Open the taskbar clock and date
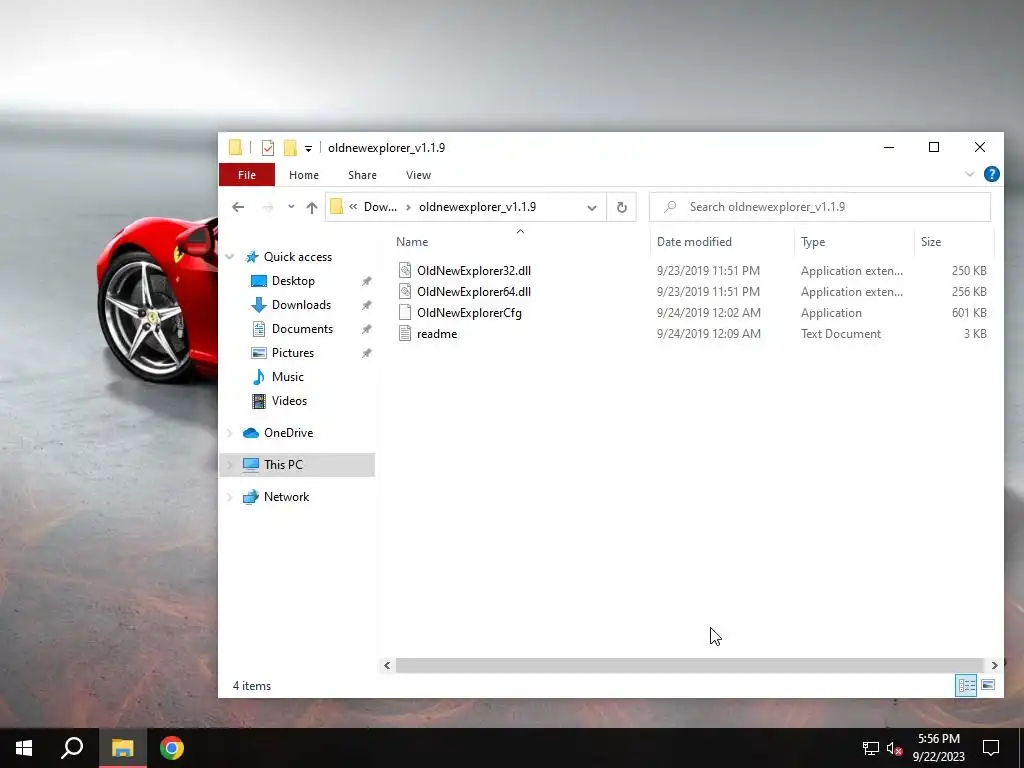1024x768 pixels. (x=938, y=748)
